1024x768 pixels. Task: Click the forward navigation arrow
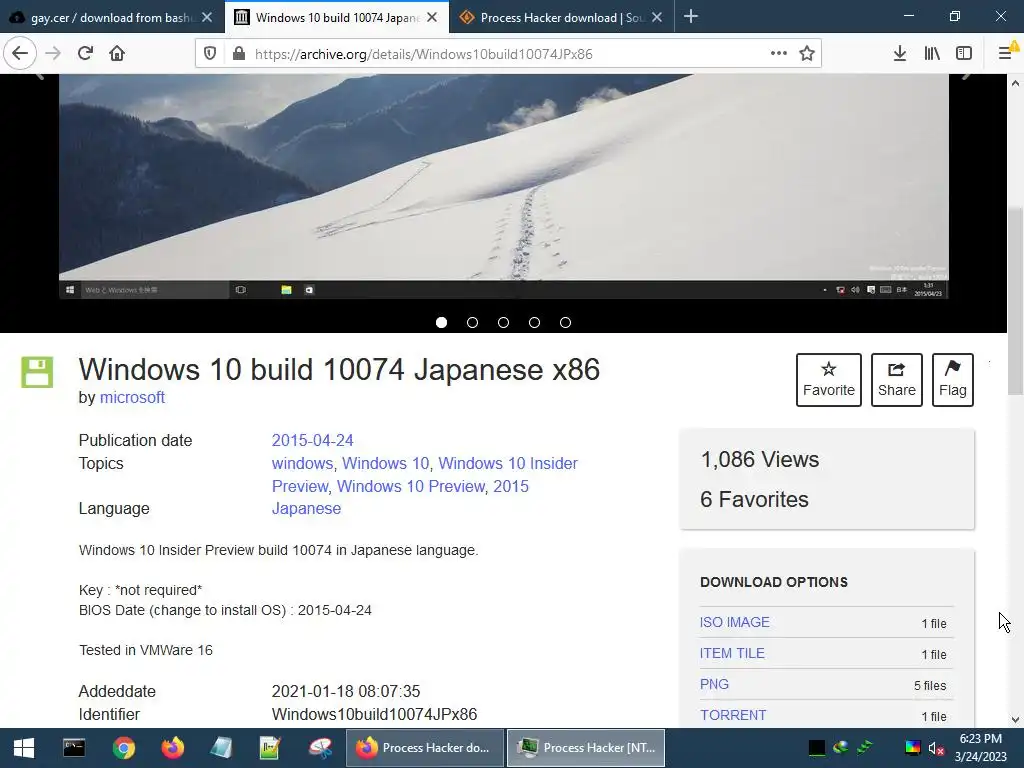coord(53,53)
